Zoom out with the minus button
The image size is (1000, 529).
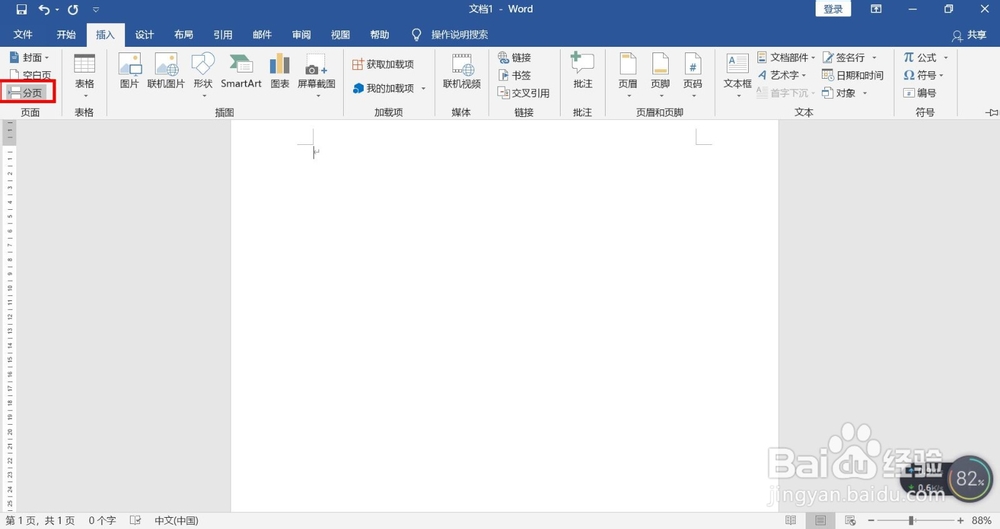pyautogui.click(x=871, y=521)
